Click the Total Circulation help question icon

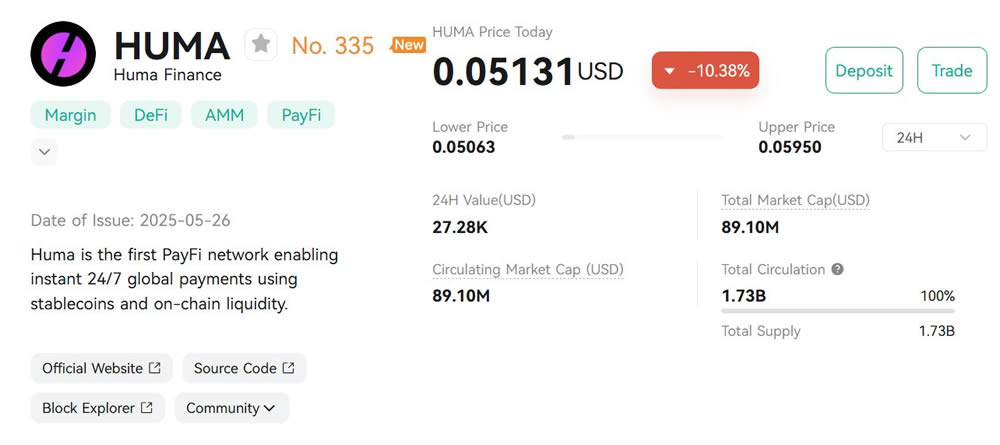pos(838,270)
